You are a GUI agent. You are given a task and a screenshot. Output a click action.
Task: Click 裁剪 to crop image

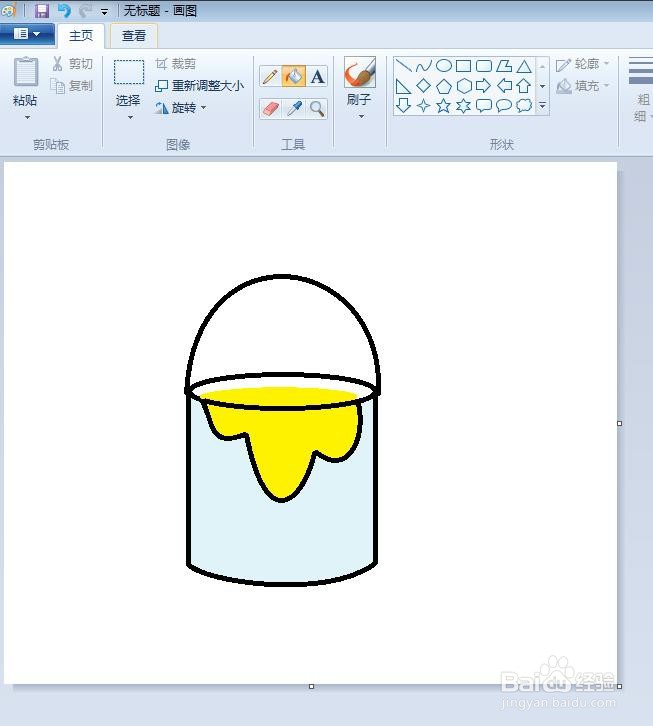click(176, 64)
